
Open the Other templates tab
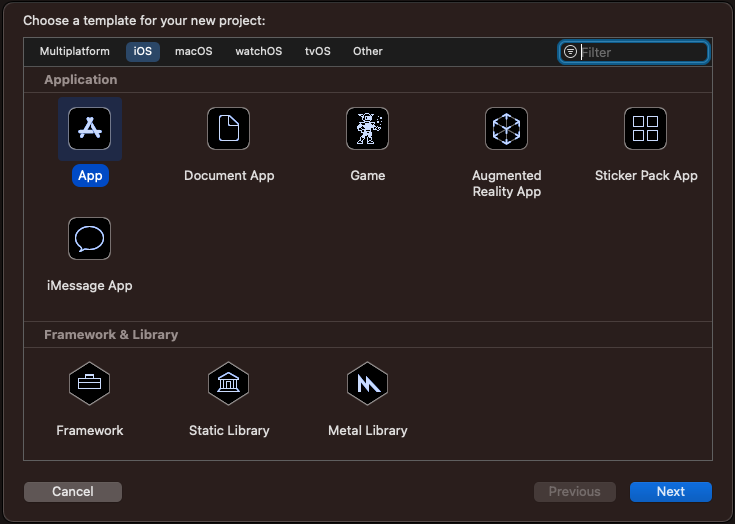pos(368,51)
